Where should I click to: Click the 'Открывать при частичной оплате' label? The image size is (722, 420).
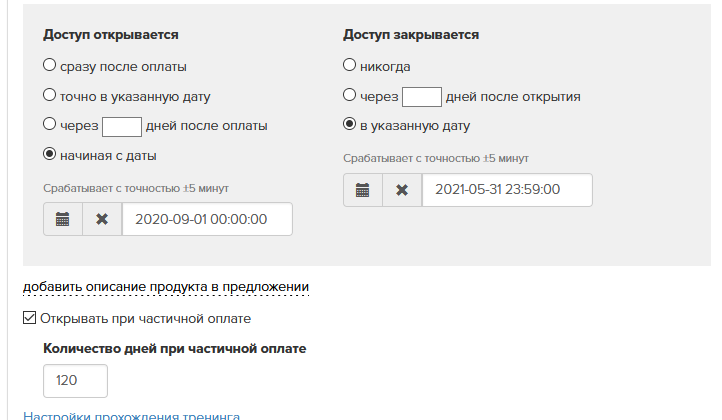point(145,319)
